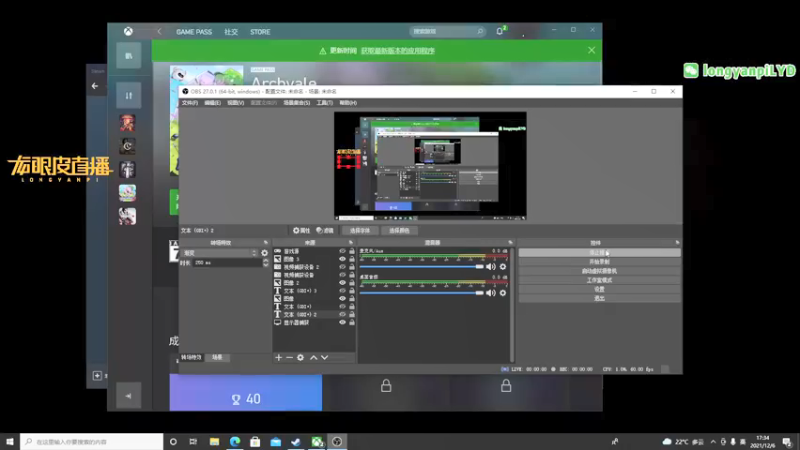Screen dimensions: 800x450
Task: Switch to the 转场特效 tab in OBS
Action: point(191,358)
